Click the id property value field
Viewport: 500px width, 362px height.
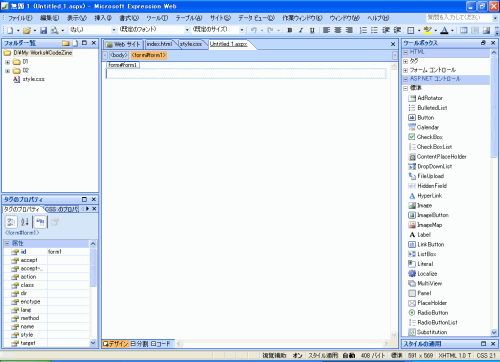click(68, 252)
